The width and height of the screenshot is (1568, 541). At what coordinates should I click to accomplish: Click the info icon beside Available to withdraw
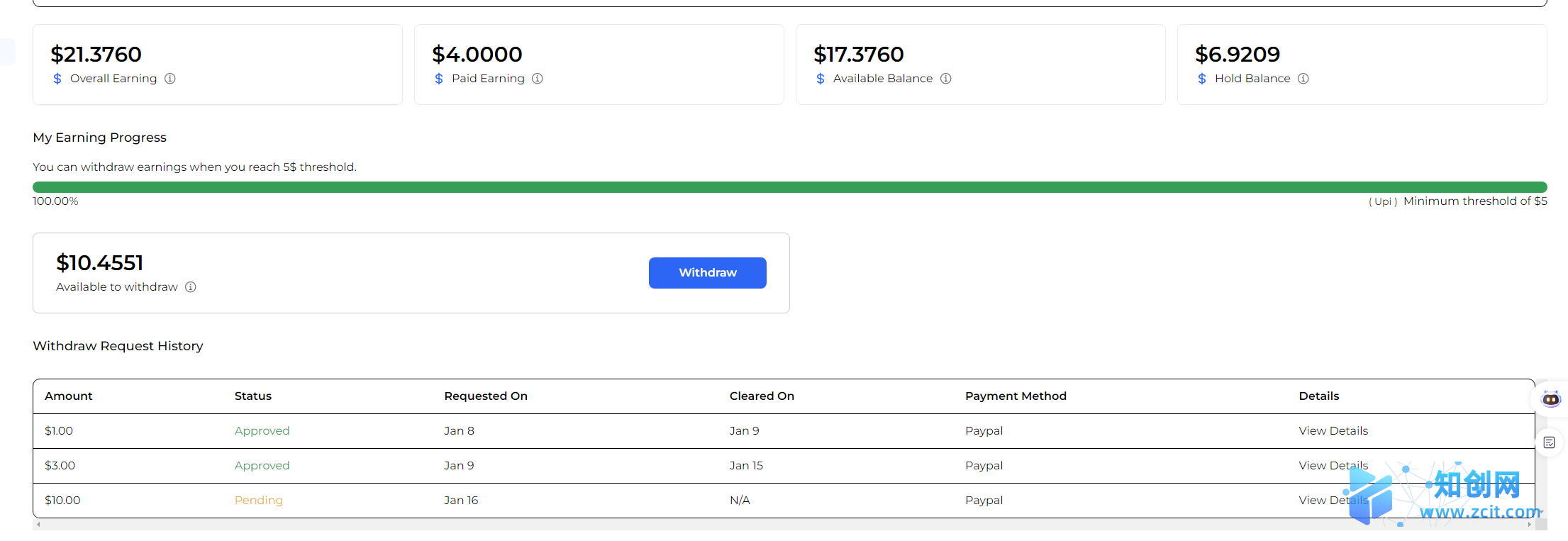pyautogui.click(x=191, y=287)
